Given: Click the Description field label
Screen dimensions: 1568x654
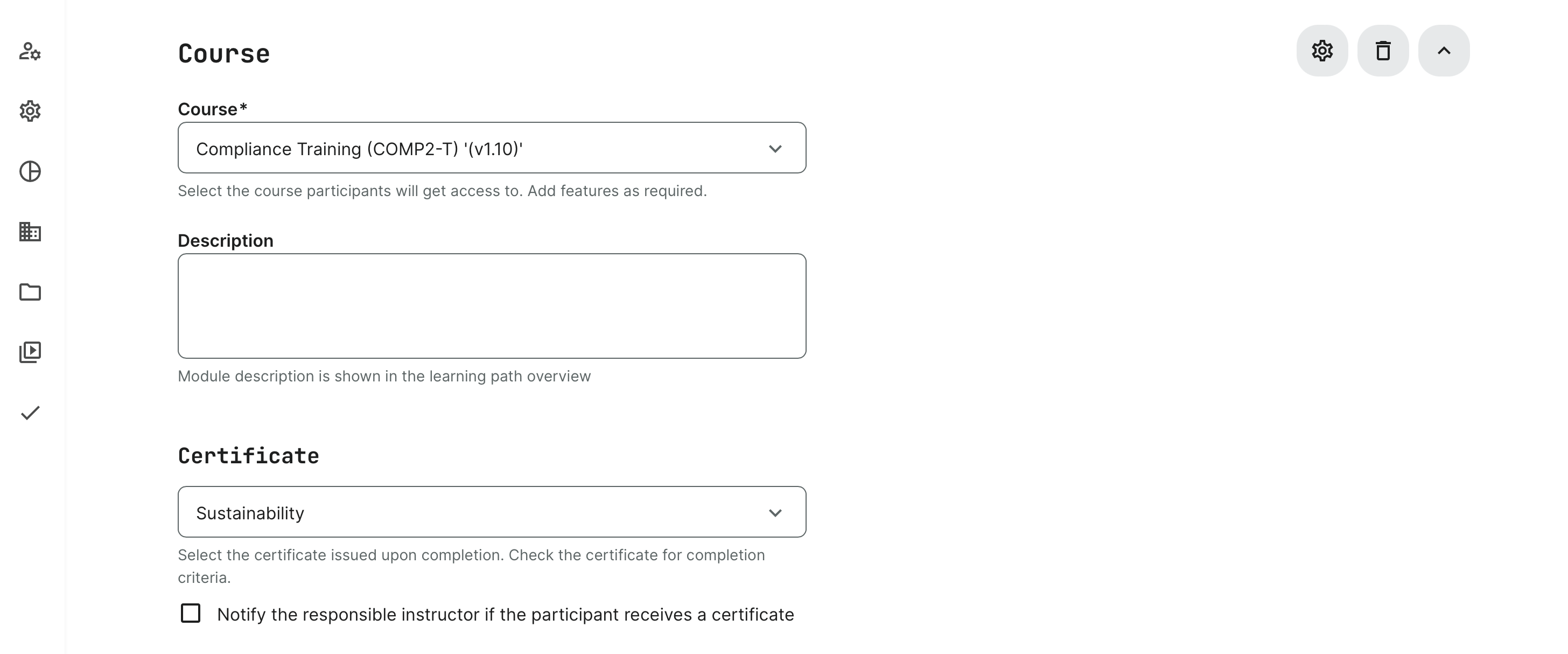Looking at the screenshot, I should pos(225,240).
